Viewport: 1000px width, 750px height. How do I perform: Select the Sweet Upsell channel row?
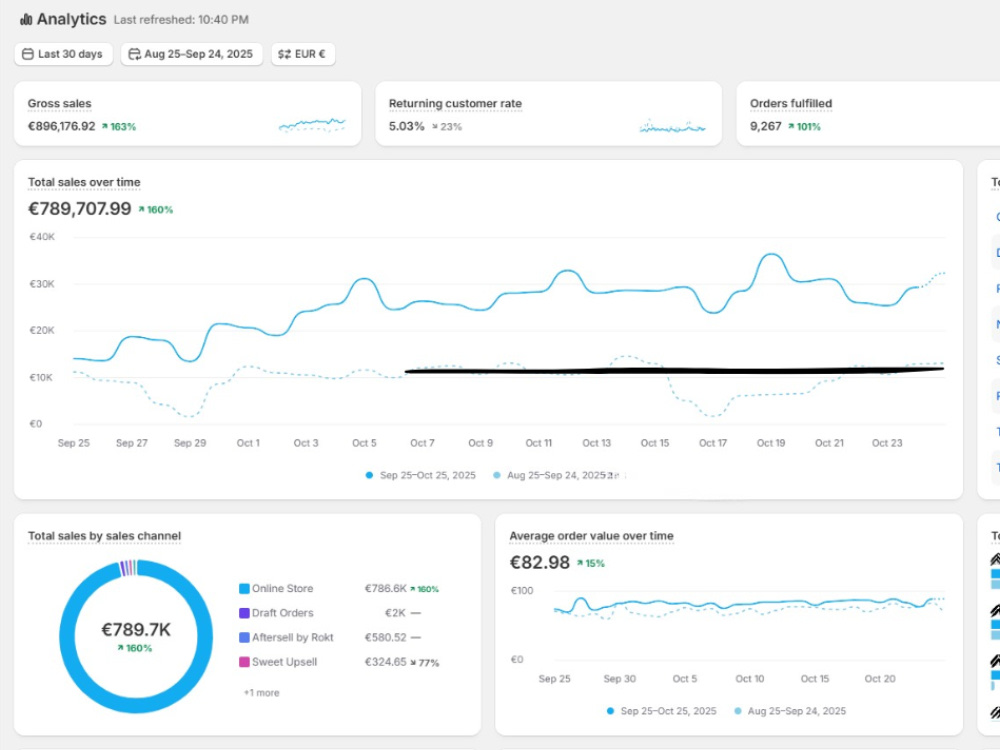pos(339,662)
